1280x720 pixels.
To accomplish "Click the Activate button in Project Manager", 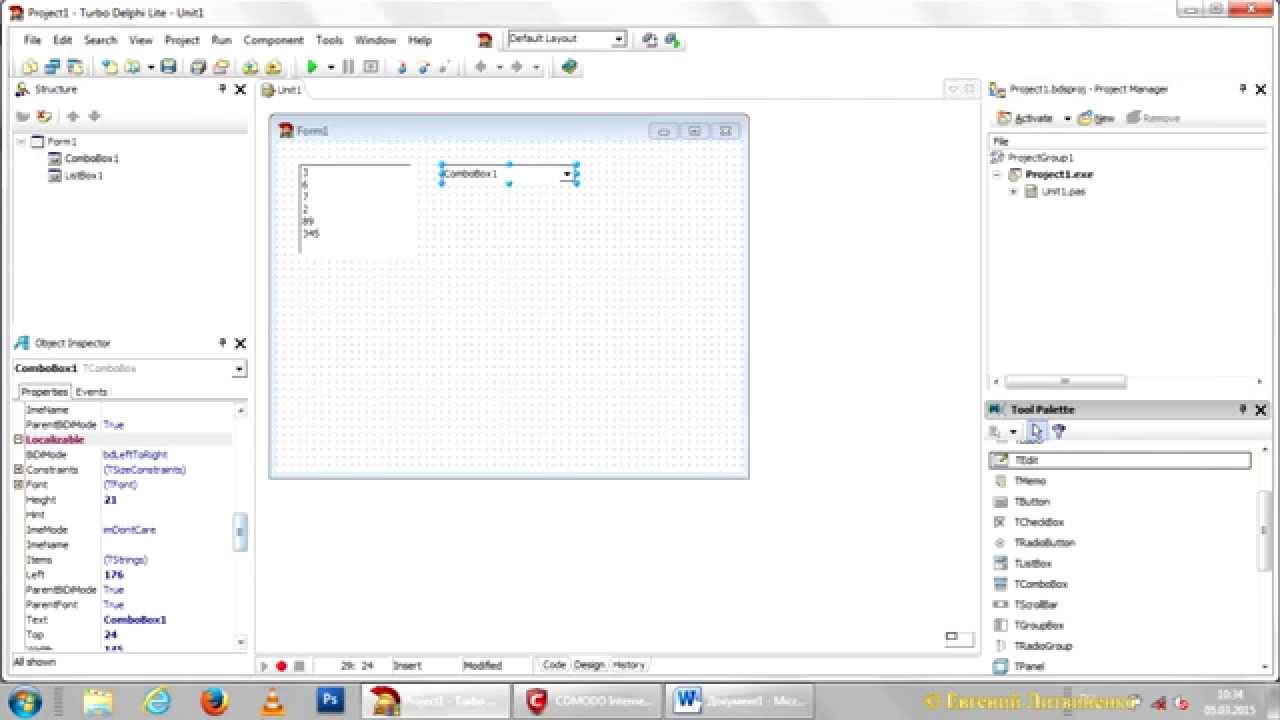I will pos(1025,118).
